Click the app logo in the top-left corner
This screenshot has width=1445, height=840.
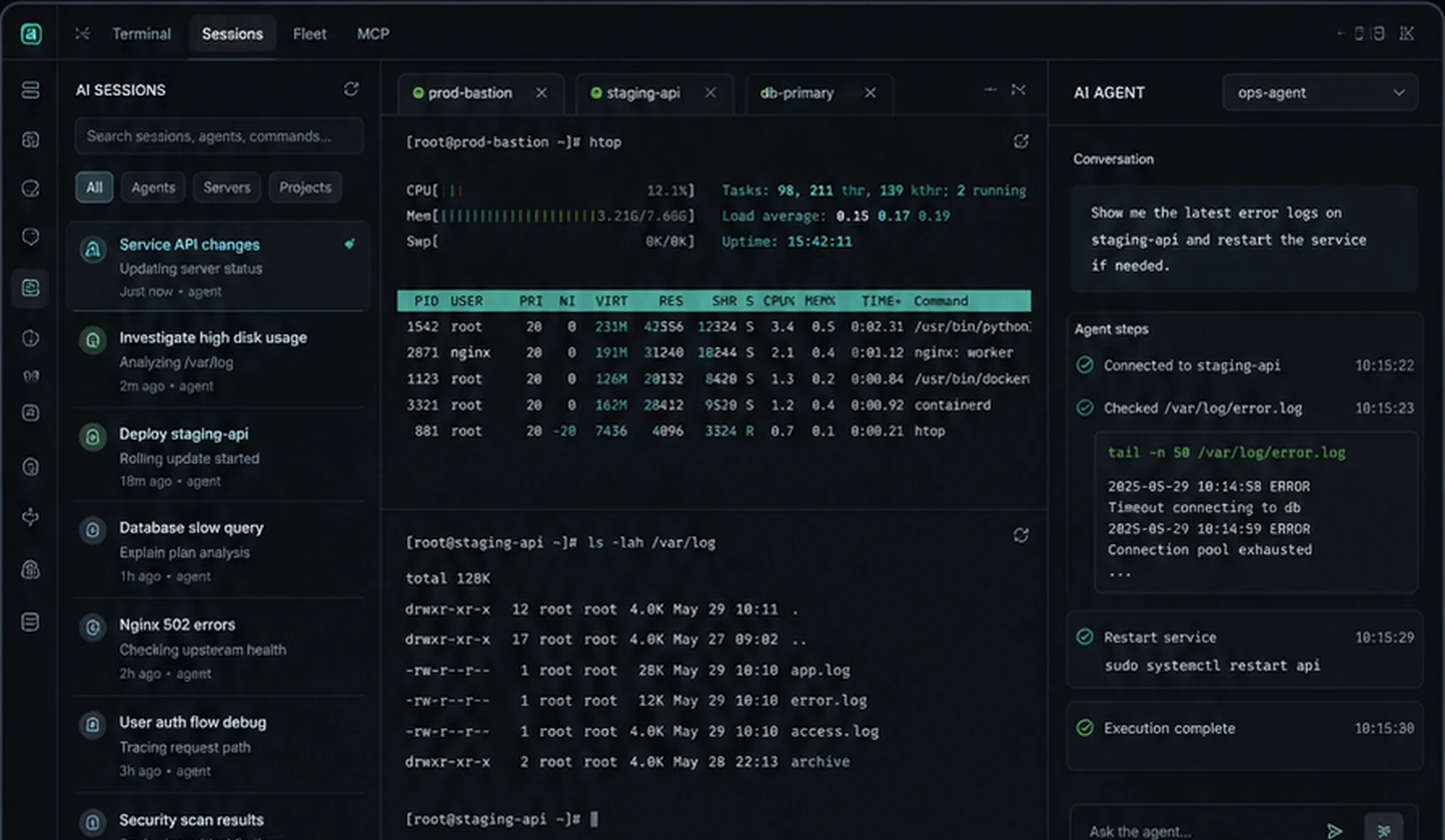click(x=31, y=34)
